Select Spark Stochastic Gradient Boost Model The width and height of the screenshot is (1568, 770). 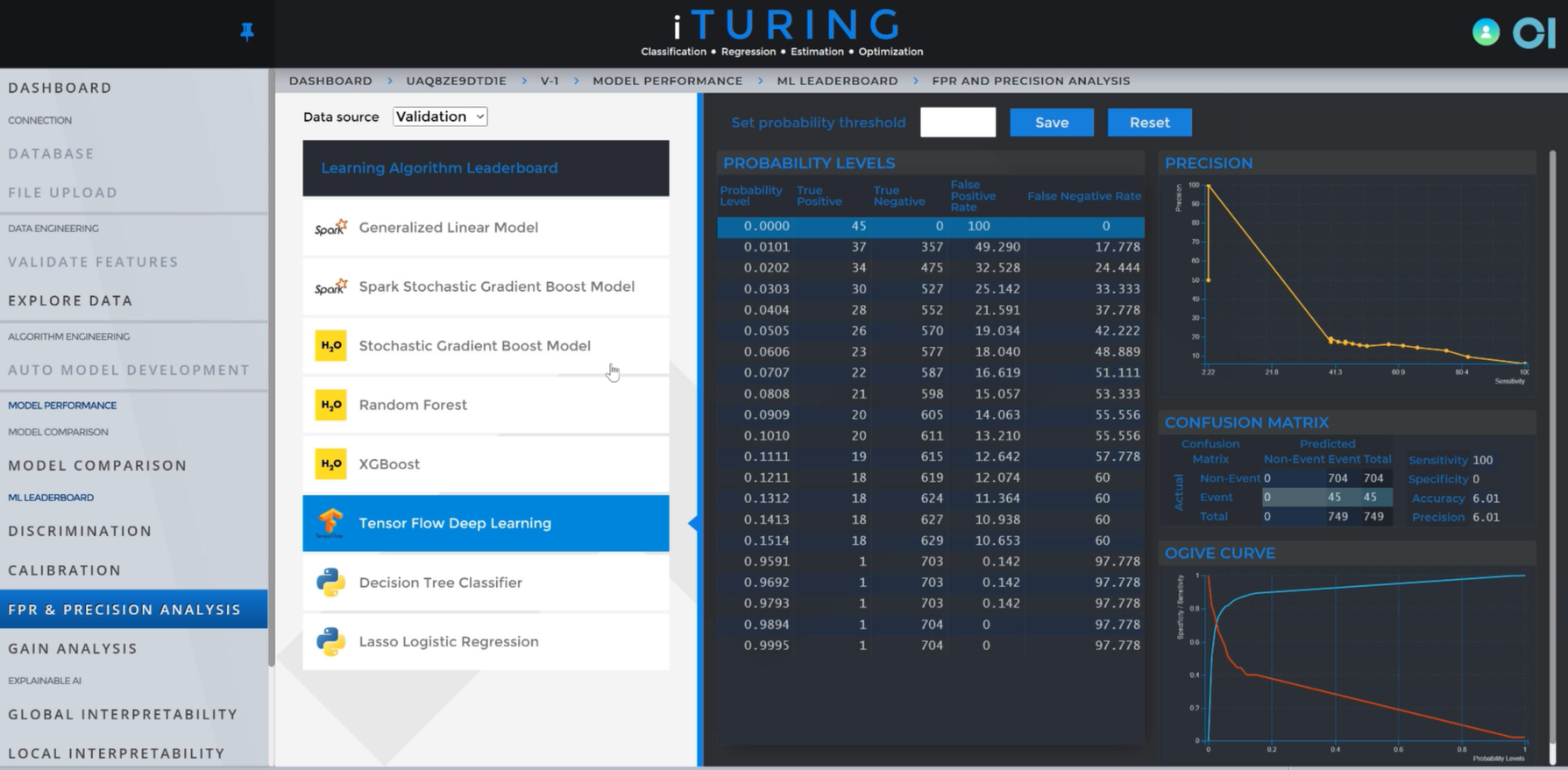tap(486, 286)
